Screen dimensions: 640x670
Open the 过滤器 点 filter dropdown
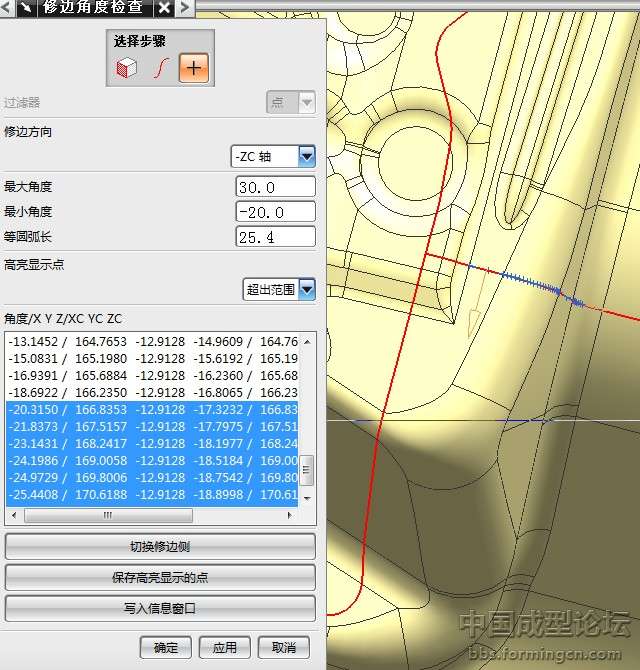point(306,103)
